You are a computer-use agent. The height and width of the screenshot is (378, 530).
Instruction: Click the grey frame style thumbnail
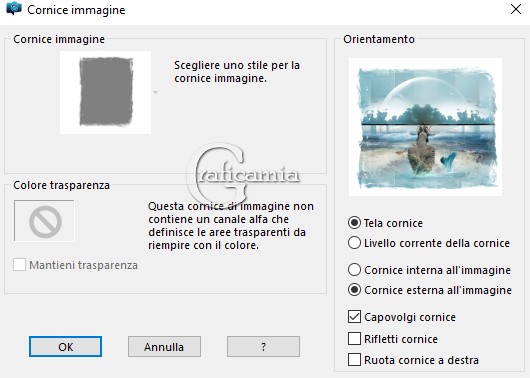pyautogui.click(x=105, y=92)
